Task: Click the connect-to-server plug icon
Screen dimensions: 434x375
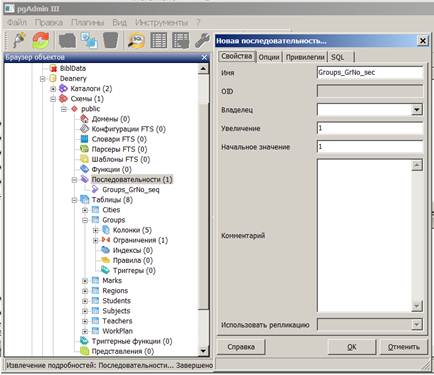Action: pos(19,40)
